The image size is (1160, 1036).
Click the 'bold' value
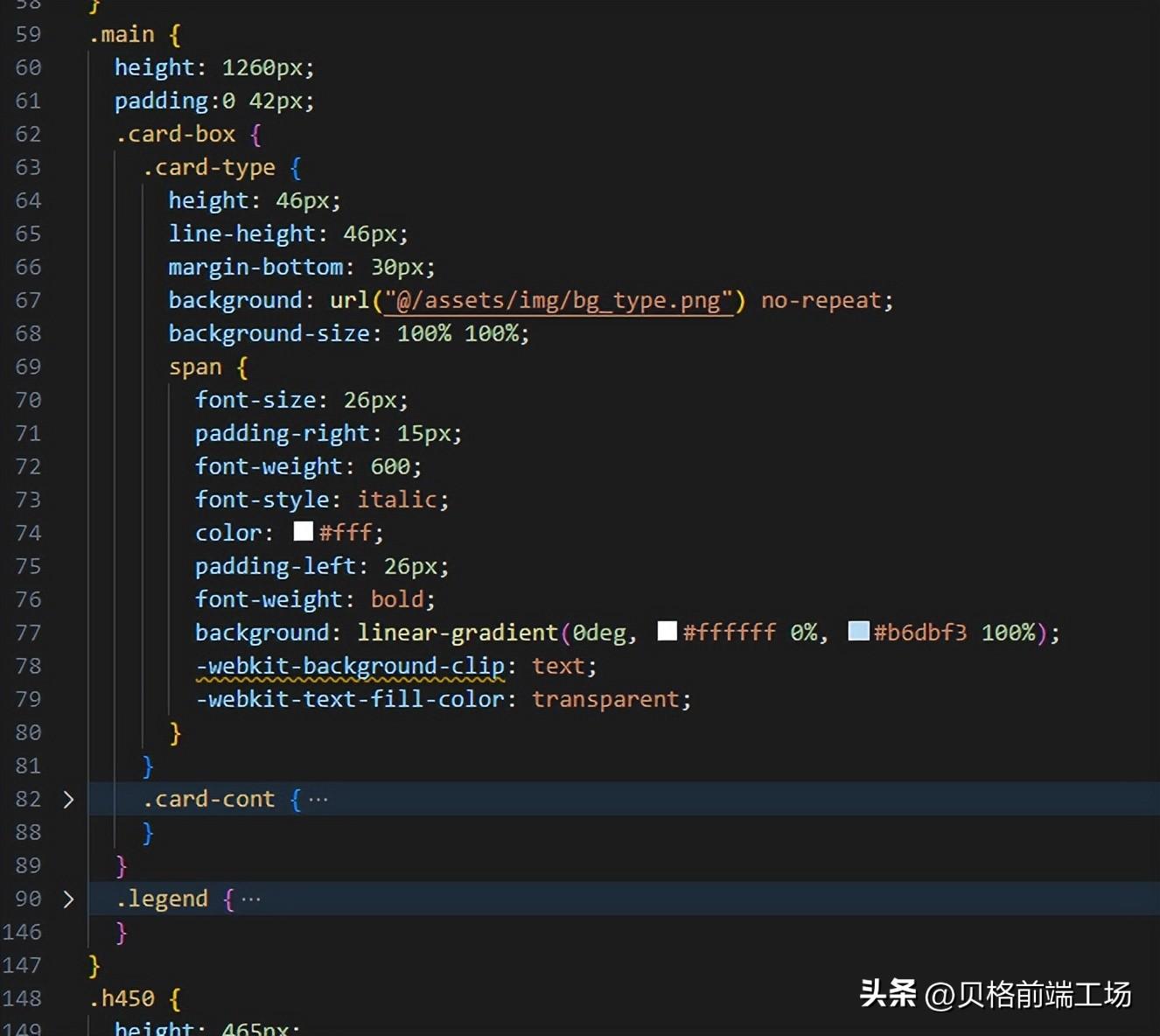pyautogui.click(x=397, y=599)
